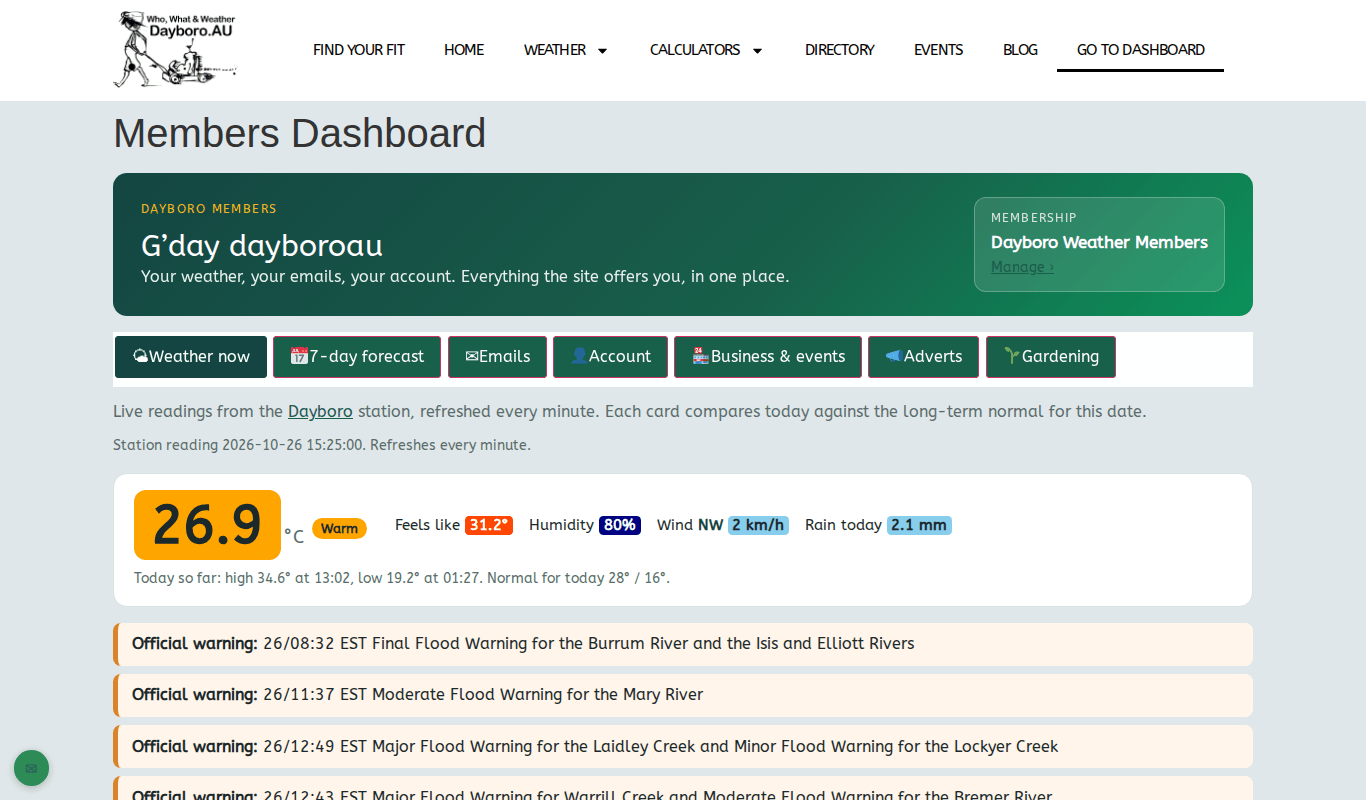The height and width of the screenshot is (800, 1366).
Task: Click the Manage membership link
Action: pos(1022,267)
